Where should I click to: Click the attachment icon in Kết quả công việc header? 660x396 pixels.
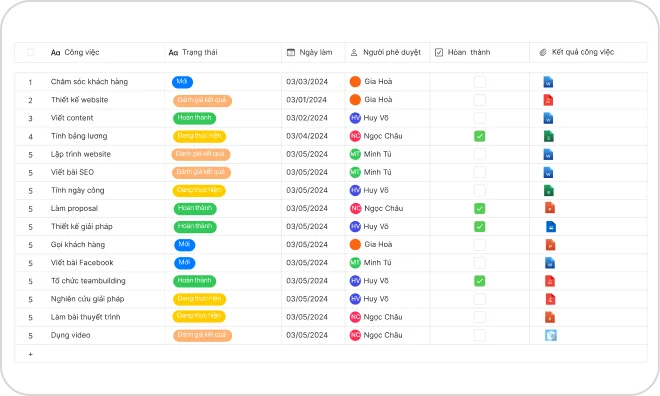click(543, 53)
